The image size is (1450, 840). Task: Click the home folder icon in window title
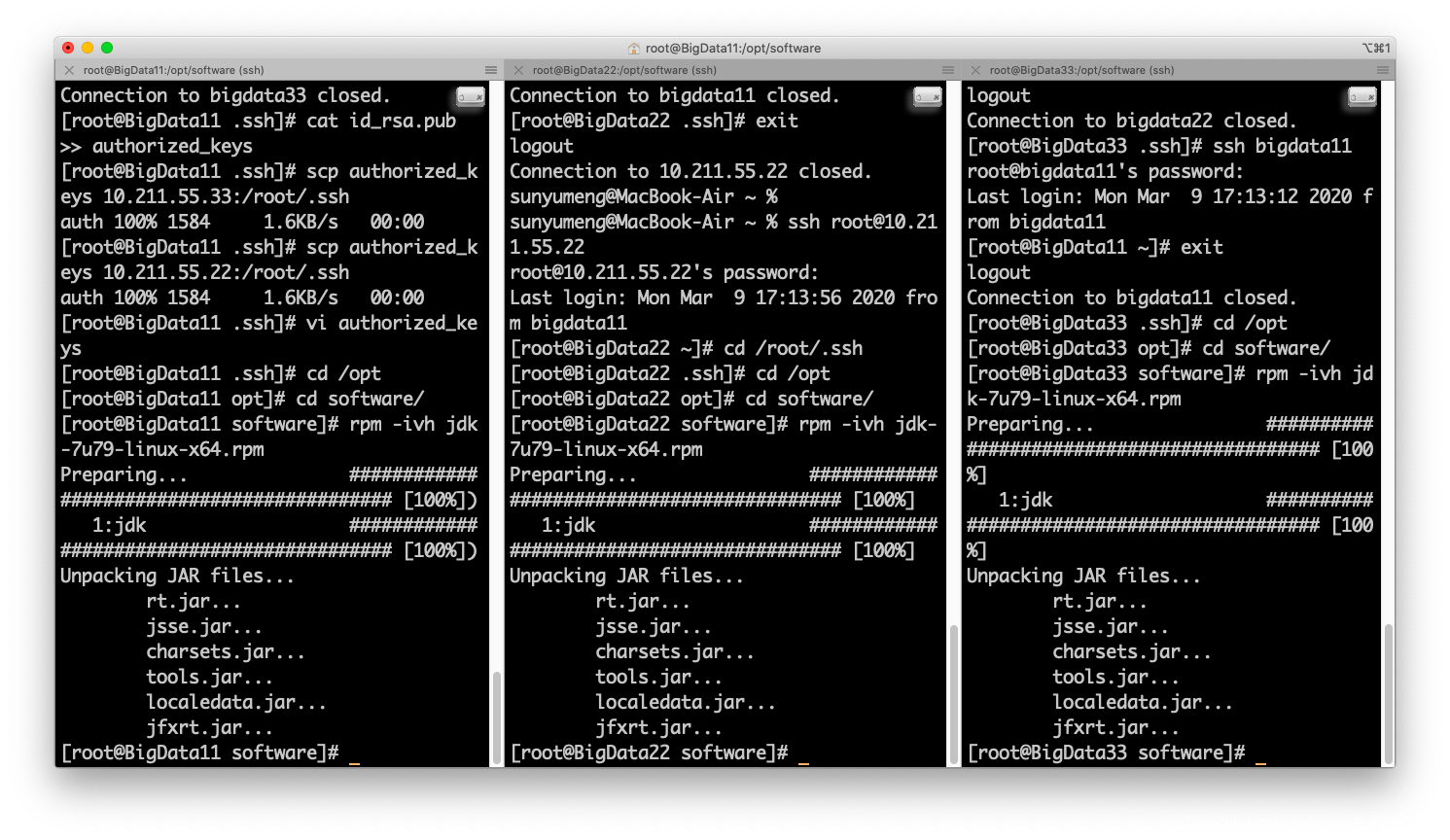pyautogui.click(x=634, y=48)
